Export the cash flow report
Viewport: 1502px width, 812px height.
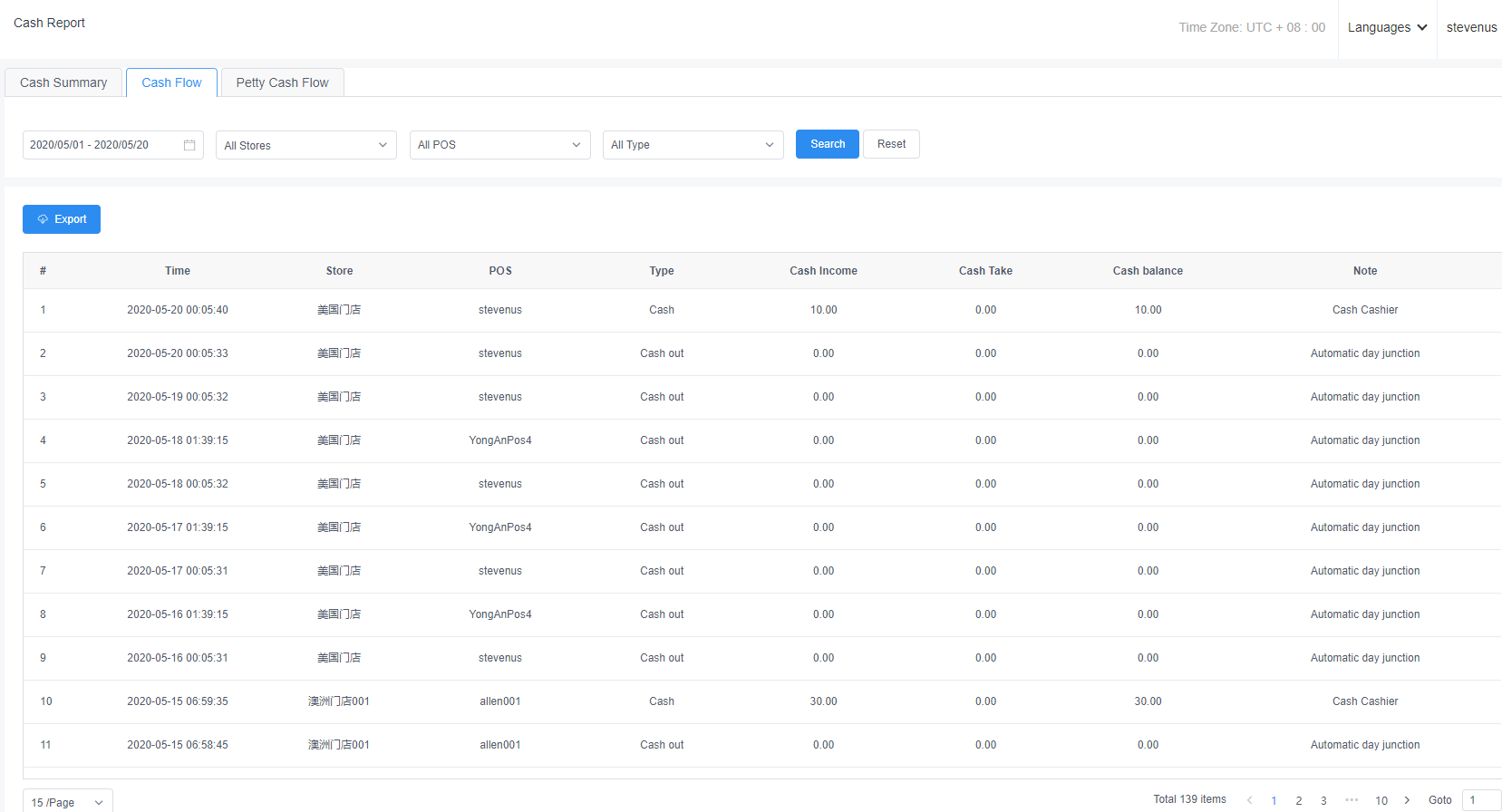(62, 219)
